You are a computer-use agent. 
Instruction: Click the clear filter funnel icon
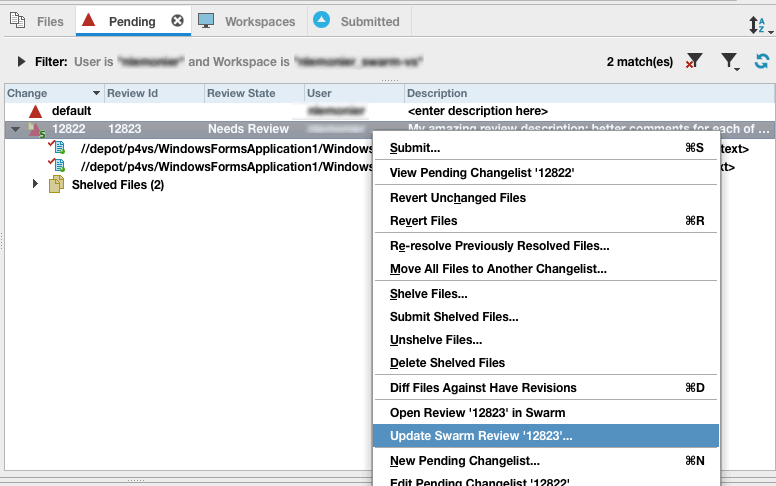[693, 62]
